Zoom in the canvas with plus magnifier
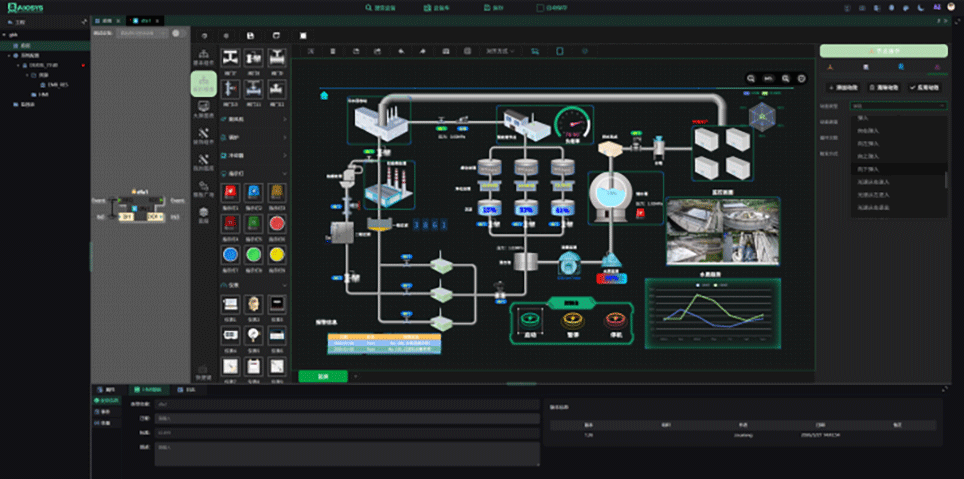Image resolution: width=964 pixels, height=479 pixels. [x=786, y=78]
